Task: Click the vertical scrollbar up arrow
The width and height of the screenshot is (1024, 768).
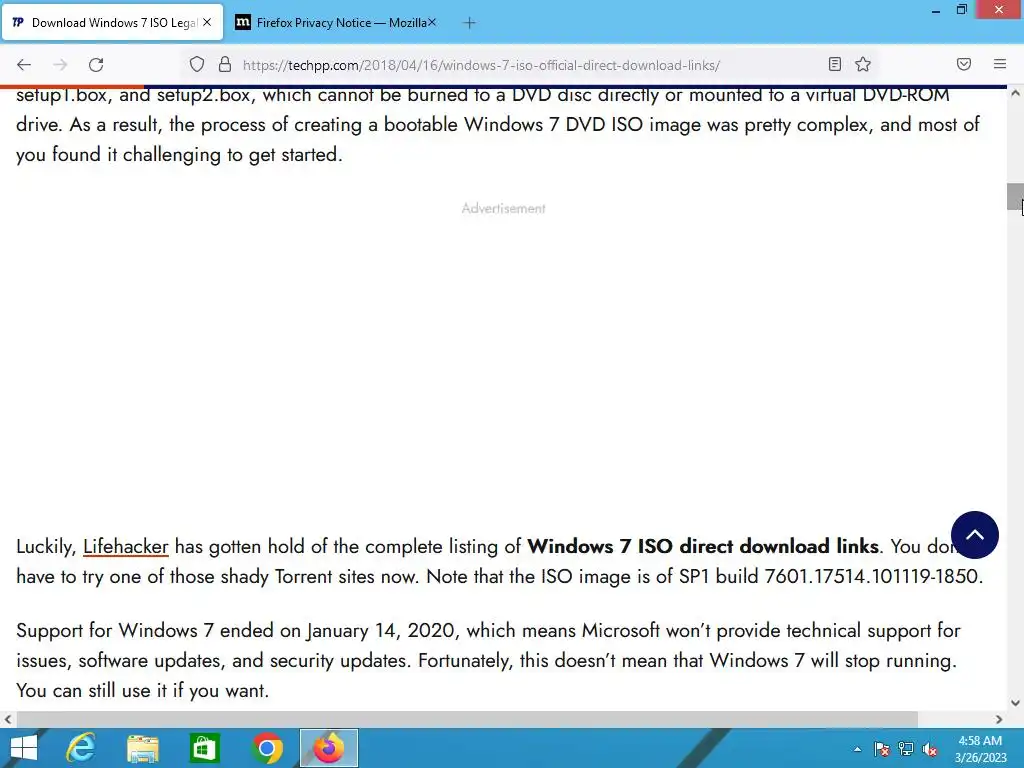Action: click(1016, 93)
